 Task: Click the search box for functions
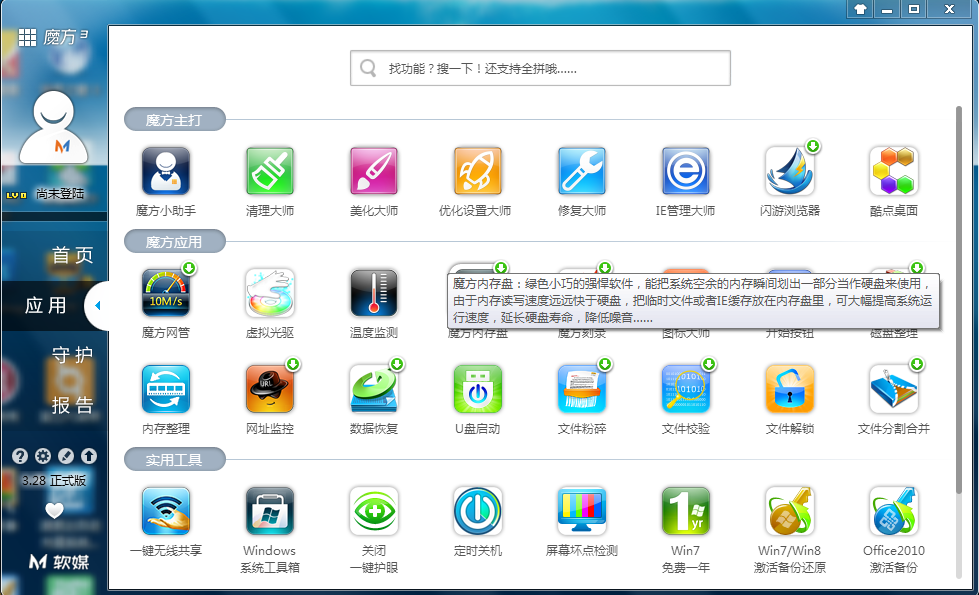pyautogui.click(x=540, y=68)
